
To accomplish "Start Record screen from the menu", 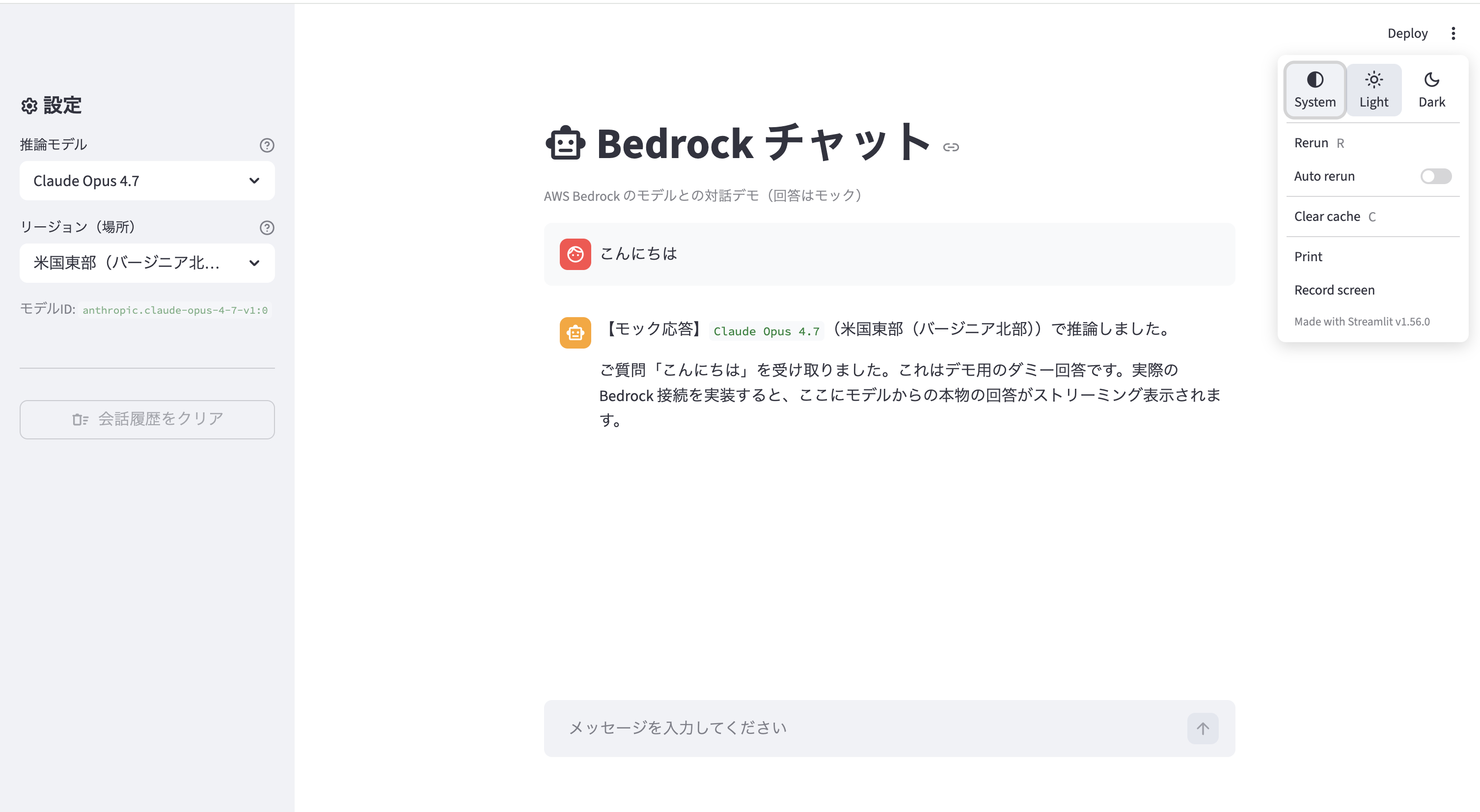I will pos(1372,290).
